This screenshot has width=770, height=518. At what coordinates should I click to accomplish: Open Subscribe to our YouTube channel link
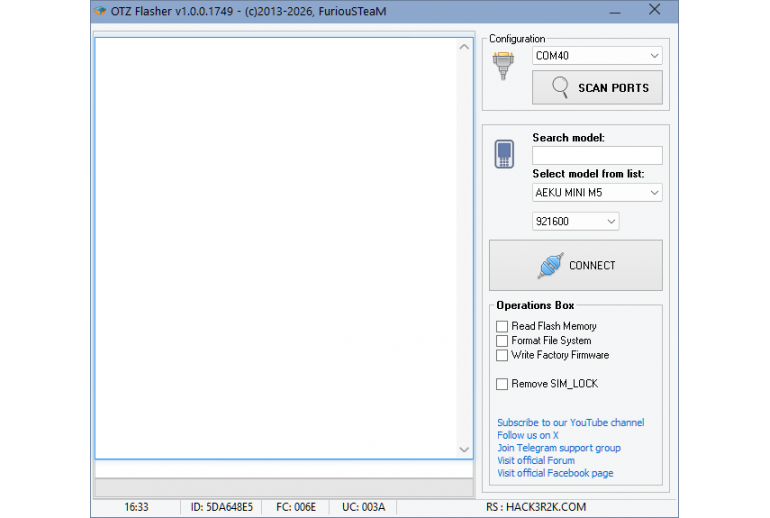coord(570,423)
